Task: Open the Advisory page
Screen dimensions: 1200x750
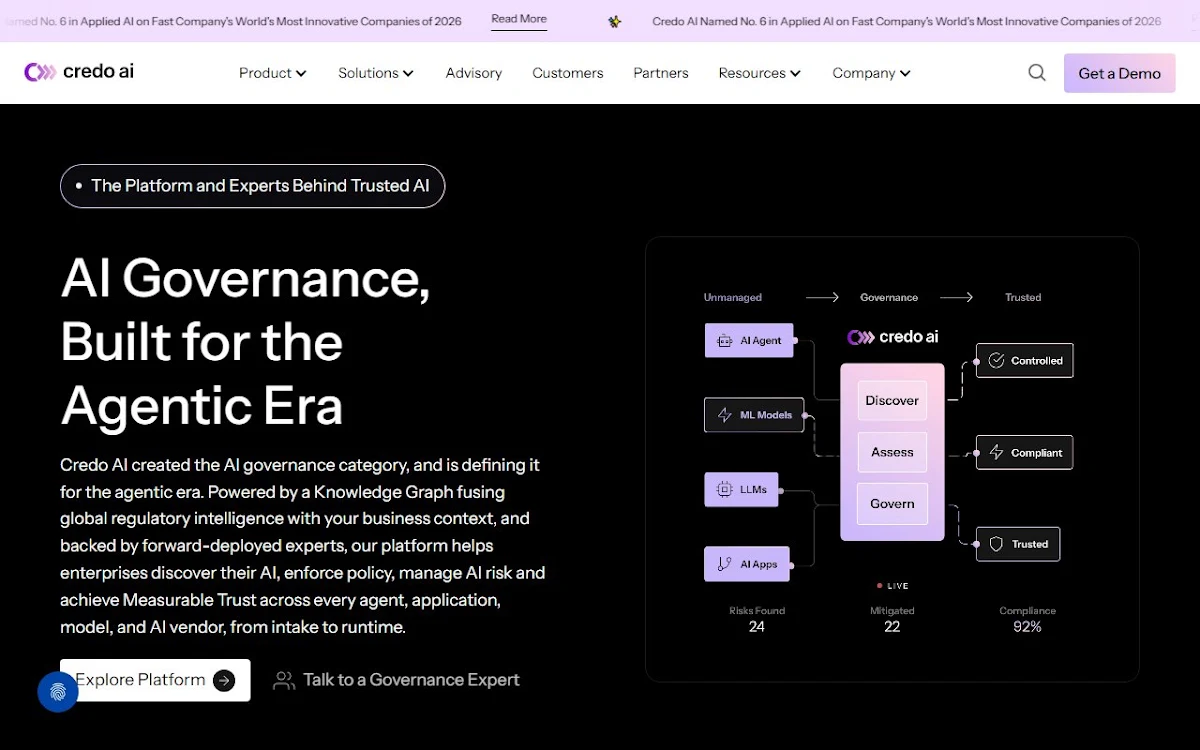Action: (474, 73)
